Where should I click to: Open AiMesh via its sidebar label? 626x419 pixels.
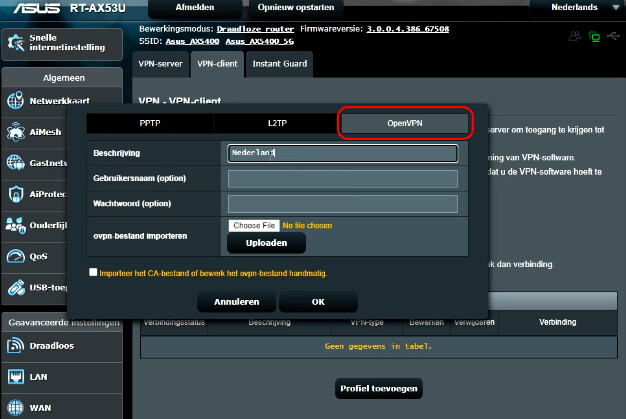click(45, 132)
